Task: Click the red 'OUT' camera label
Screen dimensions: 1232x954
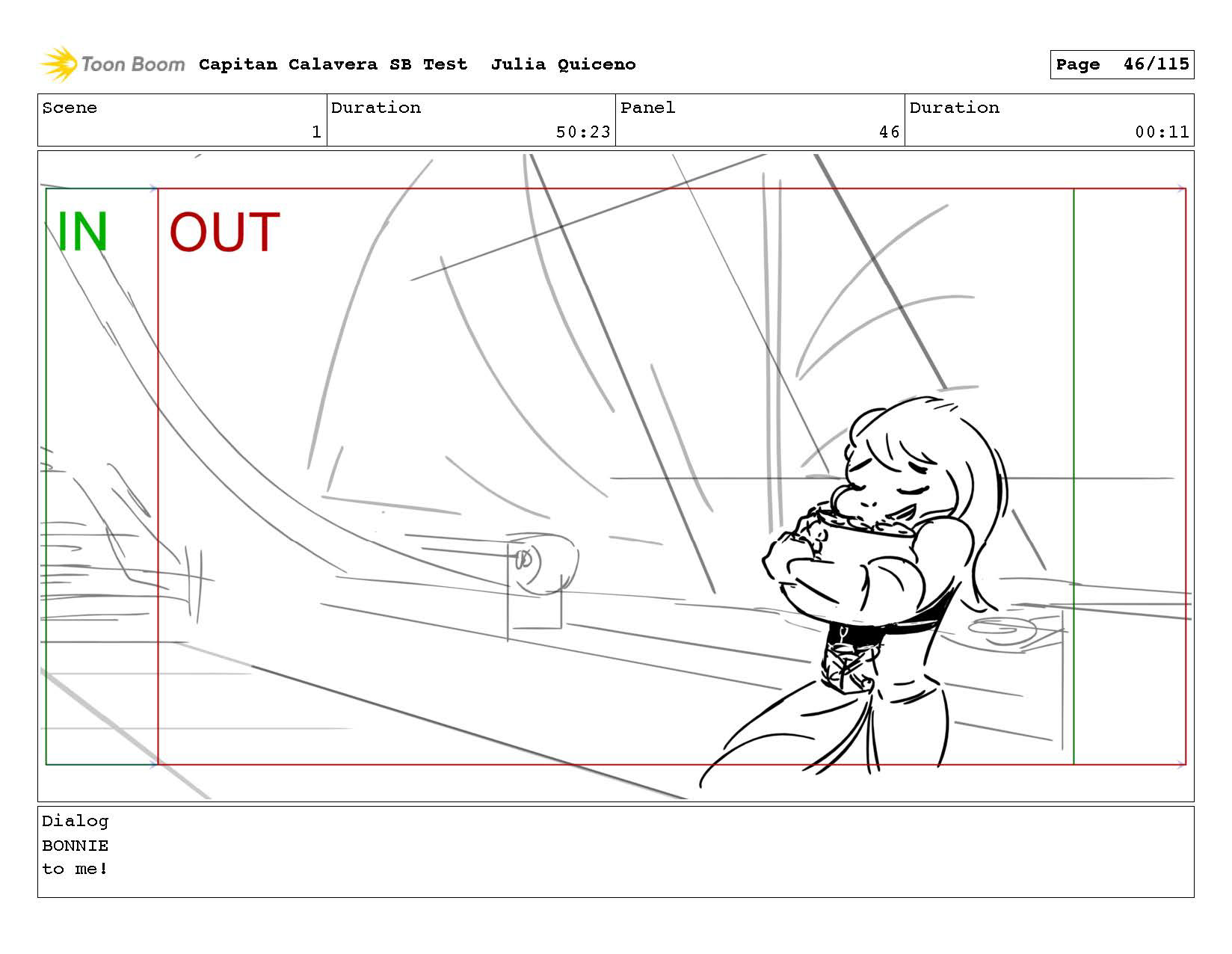Action: (x=224, y=232)
